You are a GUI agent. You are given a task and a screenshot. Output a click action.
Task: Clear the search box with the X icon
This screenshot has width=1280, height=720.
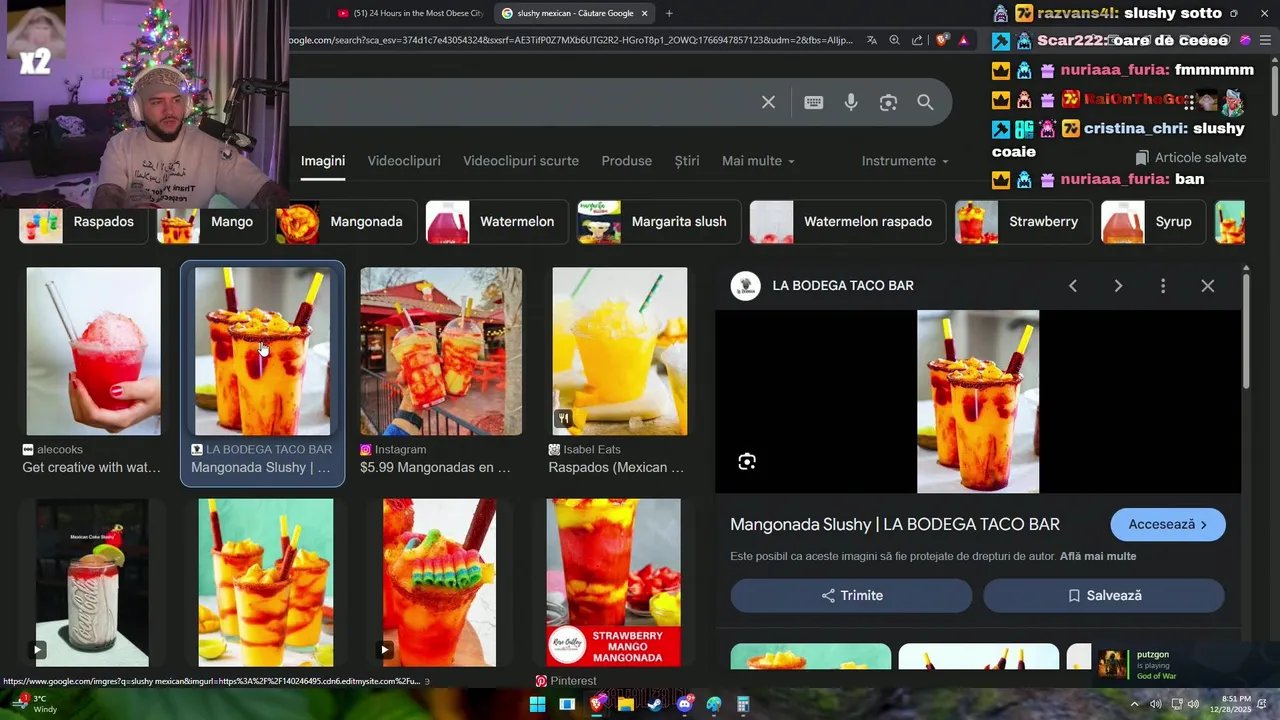pyautogui.click(x=768, y=102)
